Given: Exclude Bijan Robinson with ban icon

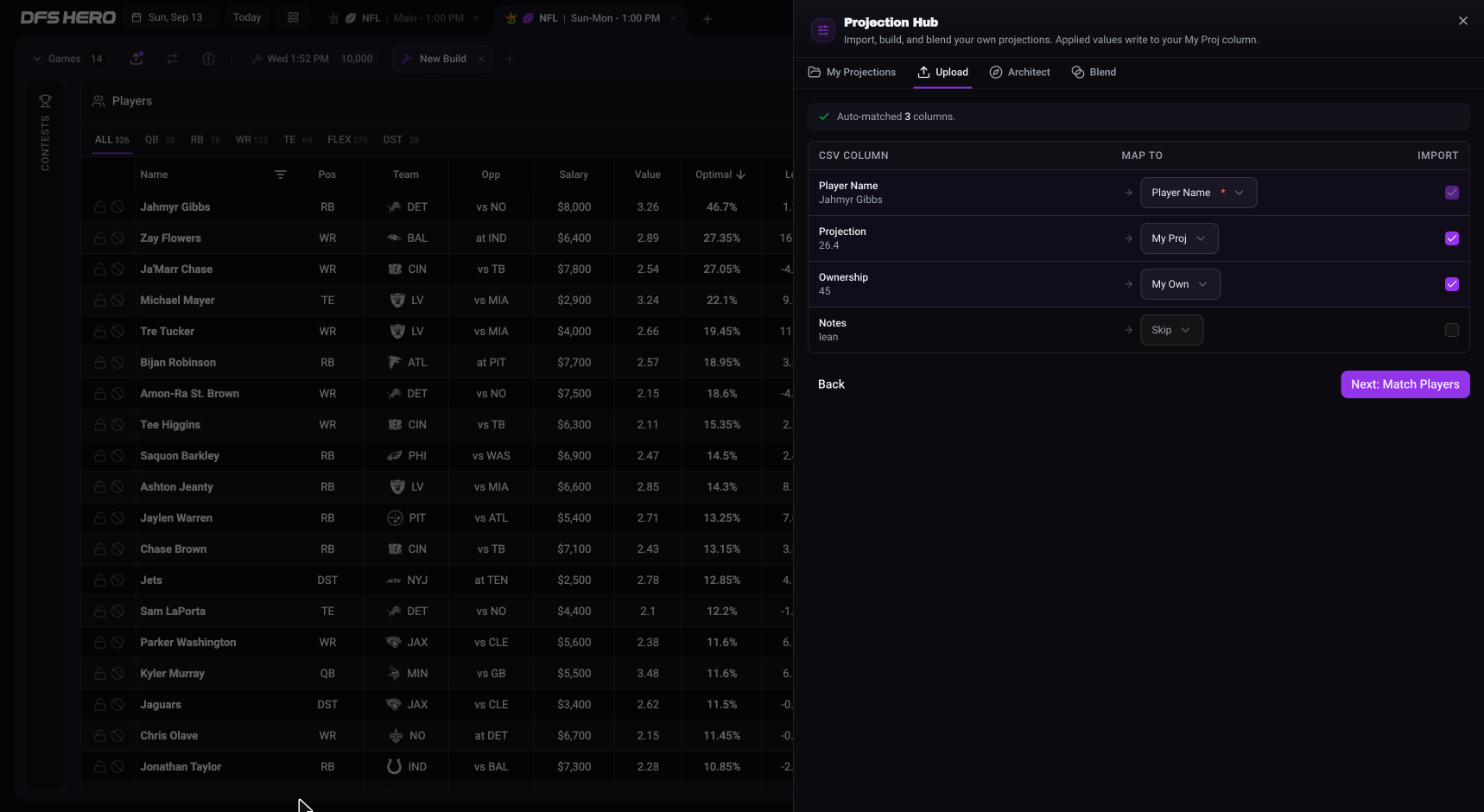Looking at the screenshot, I should 117,362.
